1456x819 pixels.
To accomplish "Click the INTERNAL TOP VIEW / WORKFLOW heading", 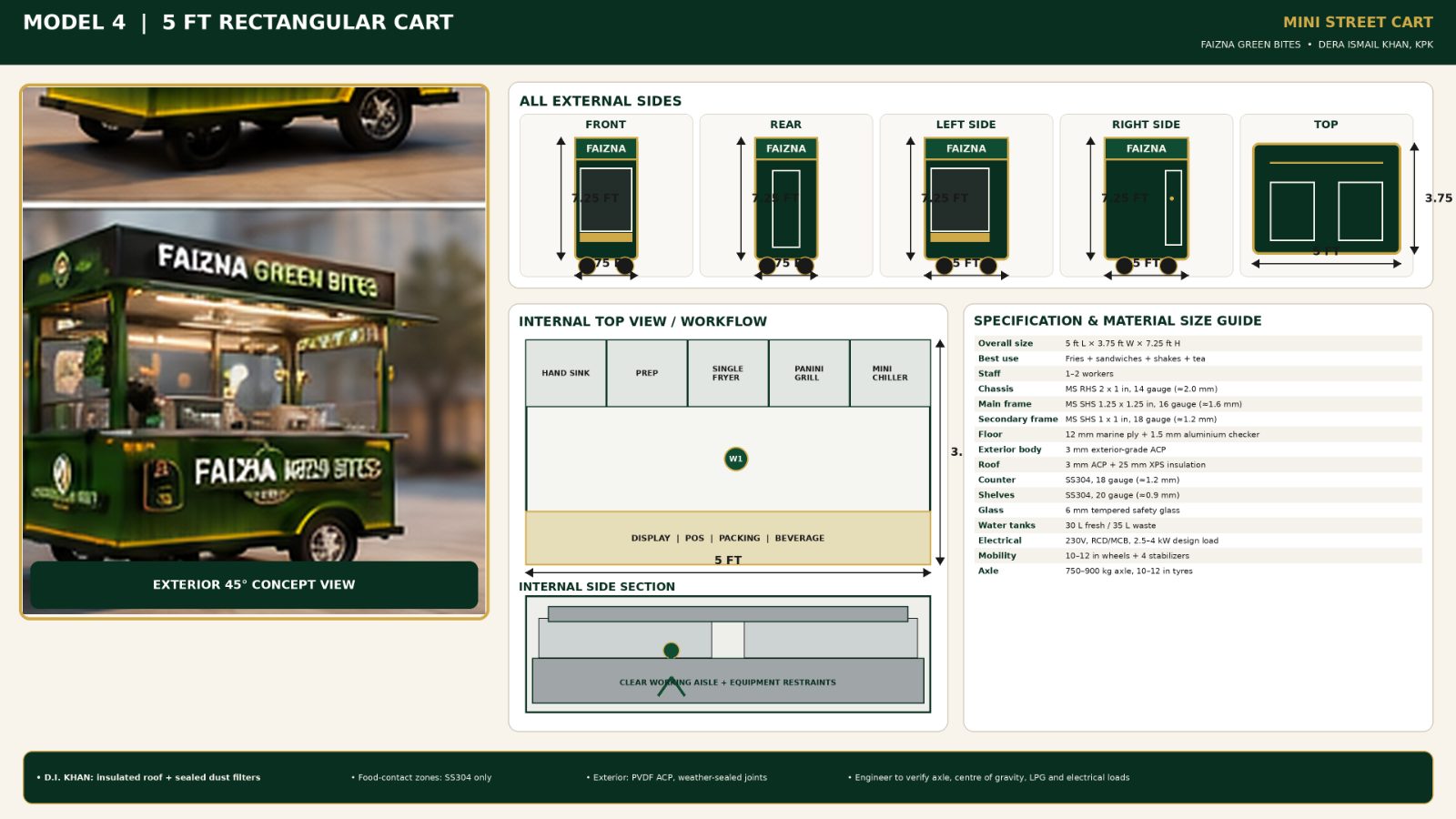I will (642, 321).
